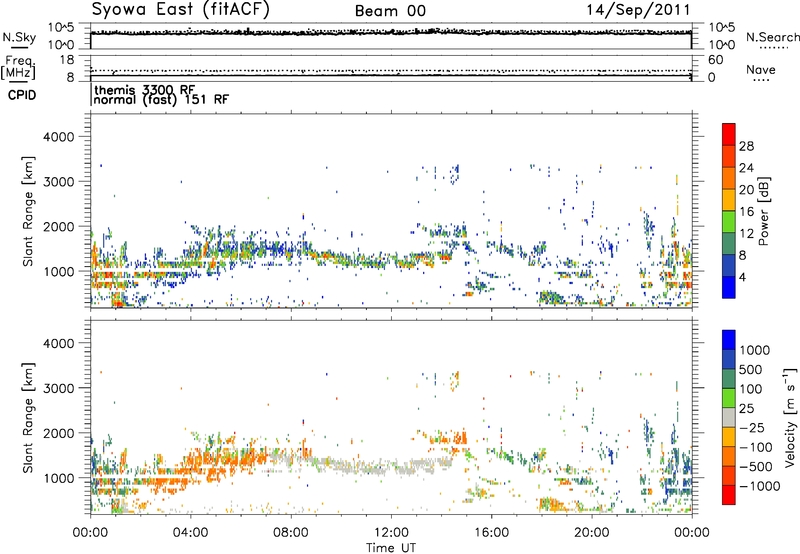The image size is (800, 554).
Task: Click the "500" value on velocity colorbar
Action: tap(751, 370)
